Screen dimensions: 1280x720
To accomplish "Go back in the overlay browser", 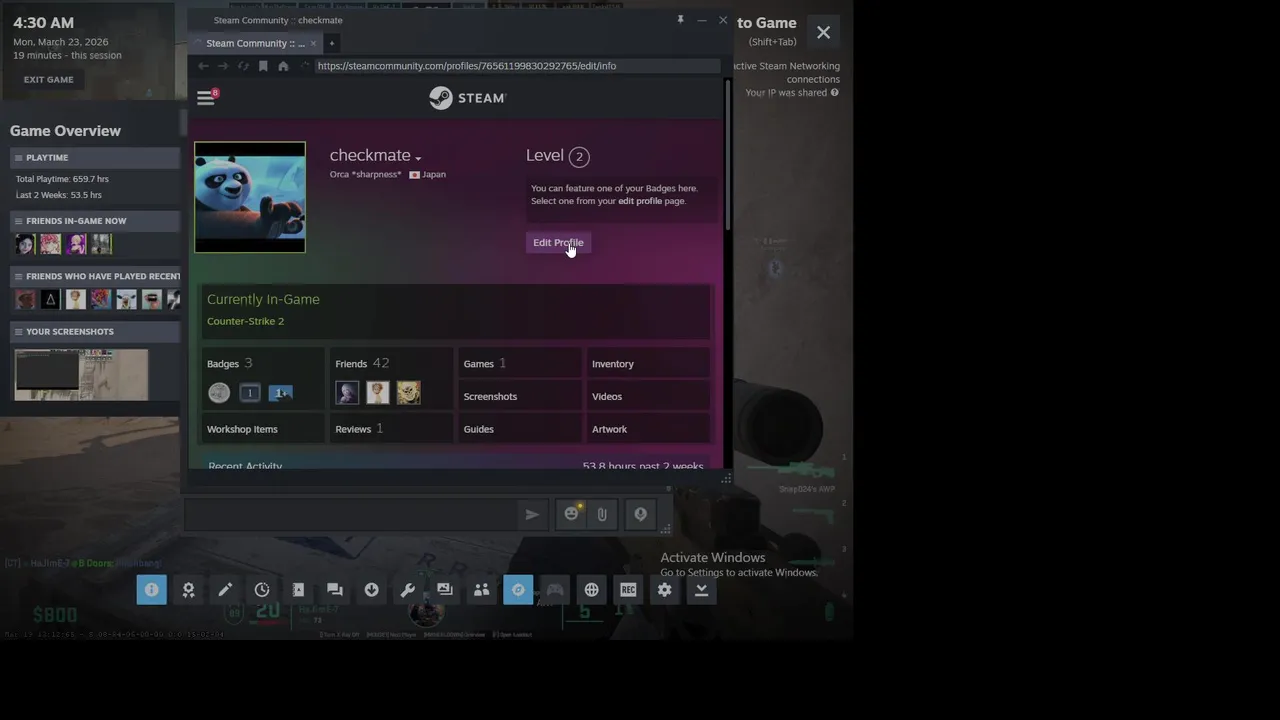I will click(x=203, y=66).
